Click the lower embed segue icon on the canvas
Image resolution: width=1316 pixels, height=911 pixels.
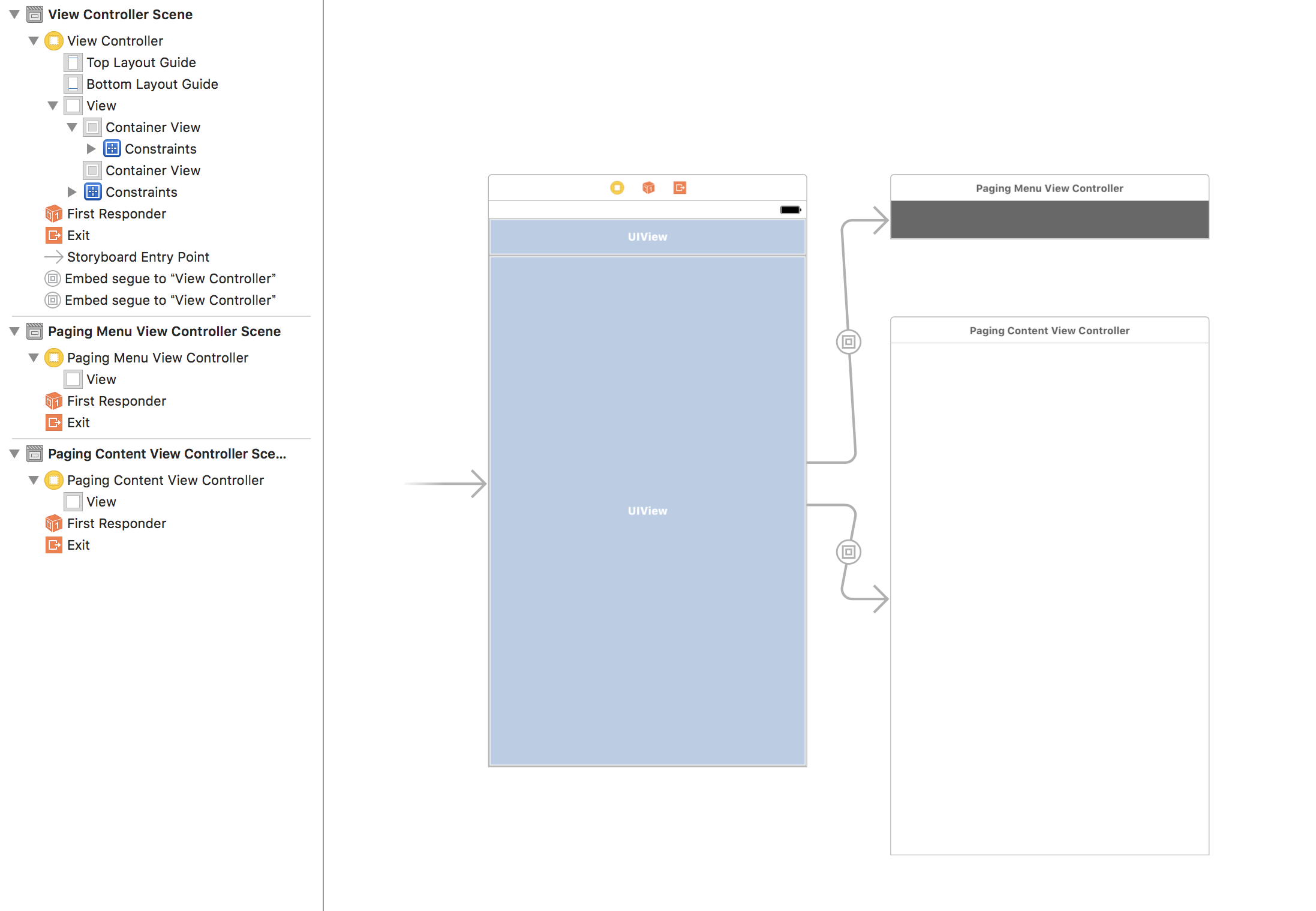coord(848,552)
